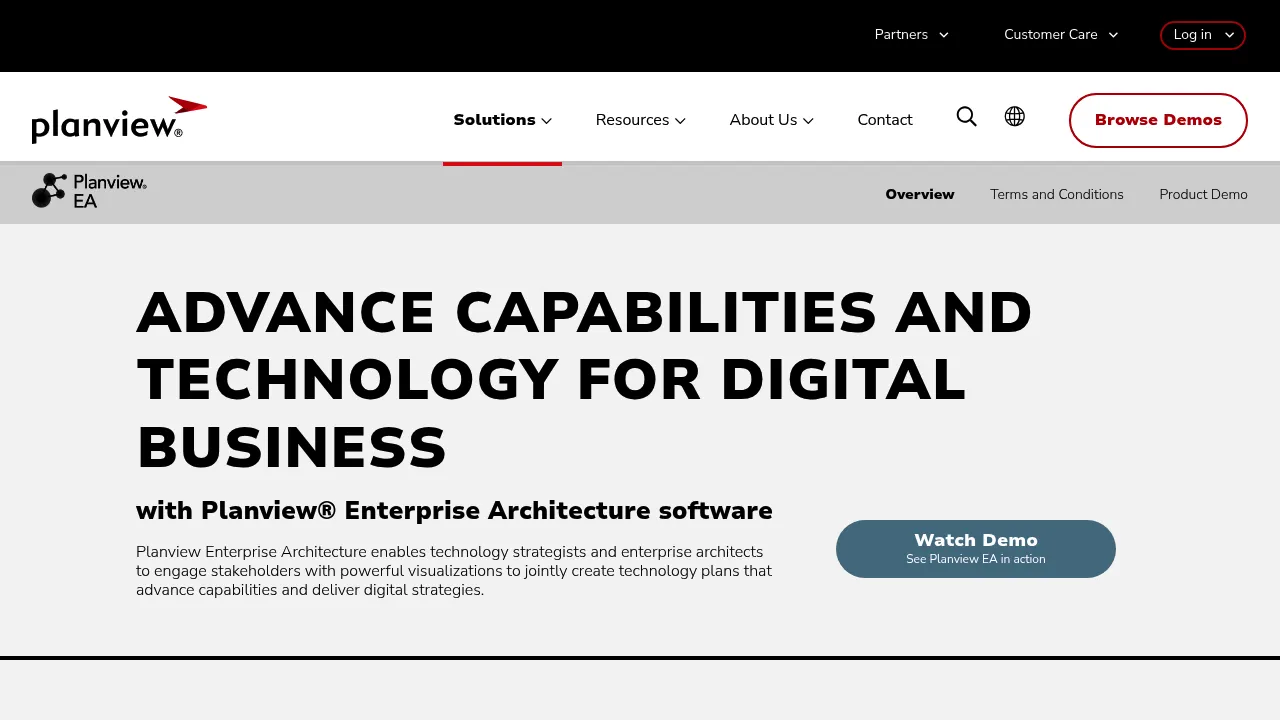Expand the About Us menu
The image size is (1280, 720).
pos(771,120)
